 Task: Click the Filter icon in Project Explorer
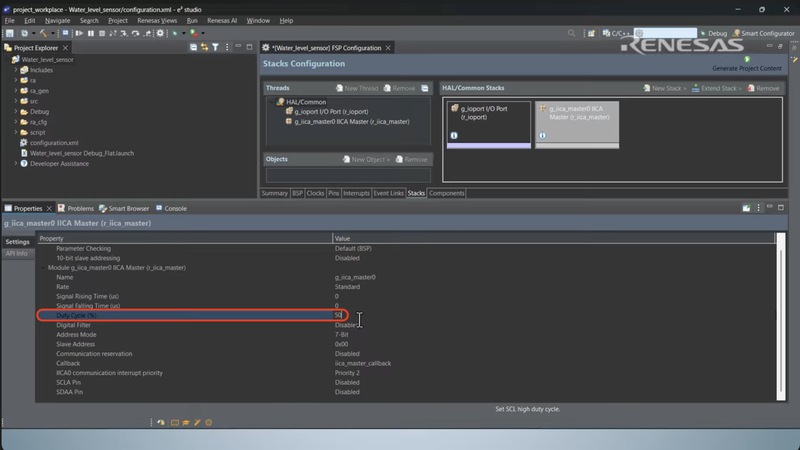215,47
